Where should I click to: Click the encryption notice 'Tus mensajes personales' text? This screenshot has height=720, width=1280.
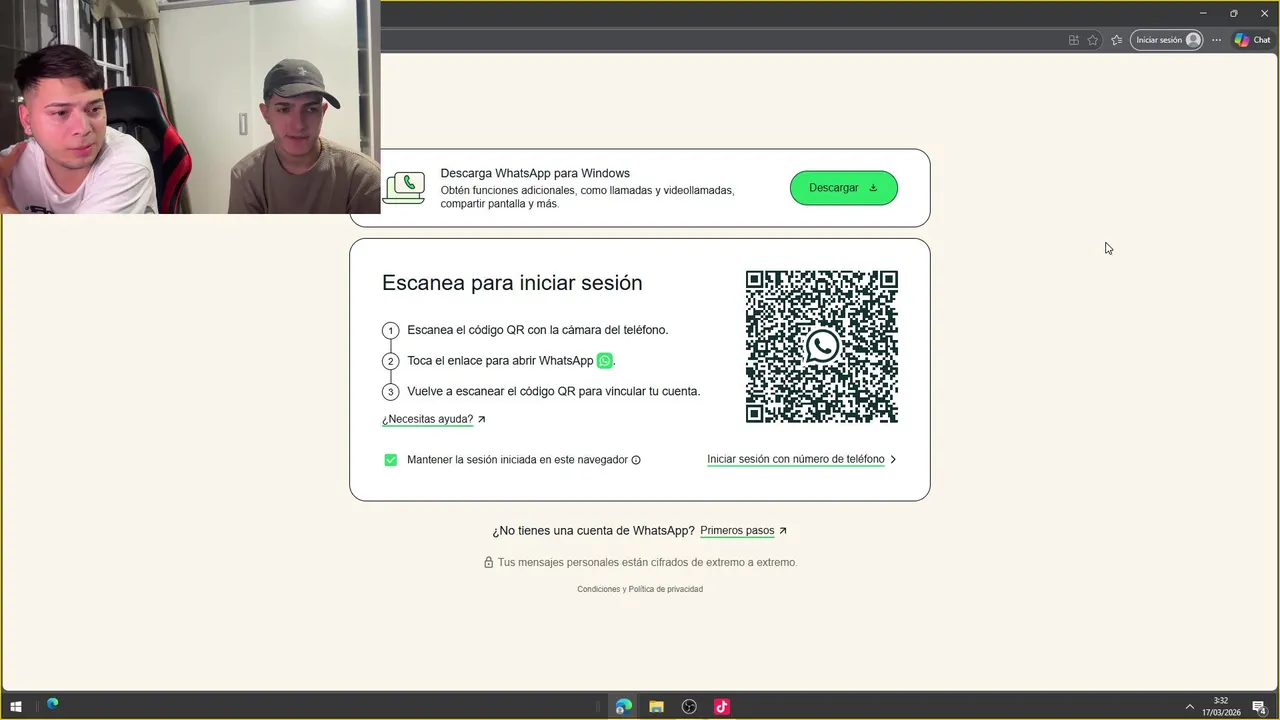tap(647, 563)
